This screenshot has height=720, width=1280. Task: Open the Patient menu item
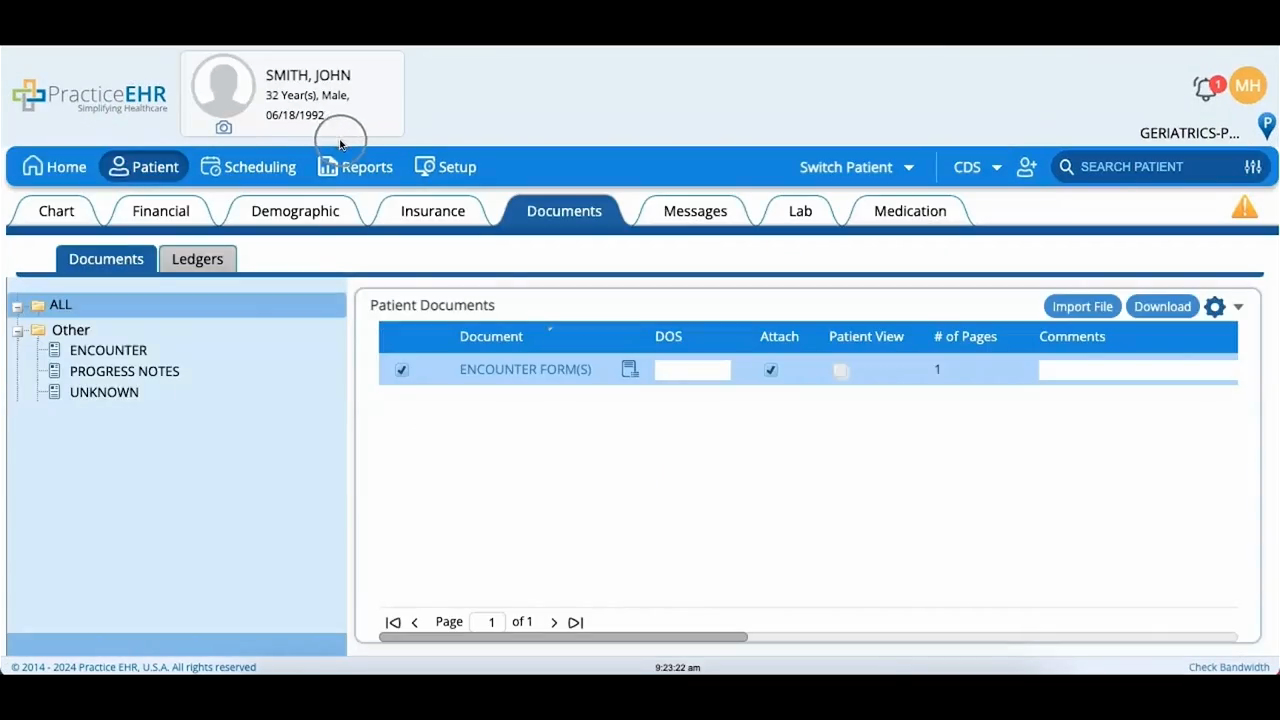coord(144,167)
